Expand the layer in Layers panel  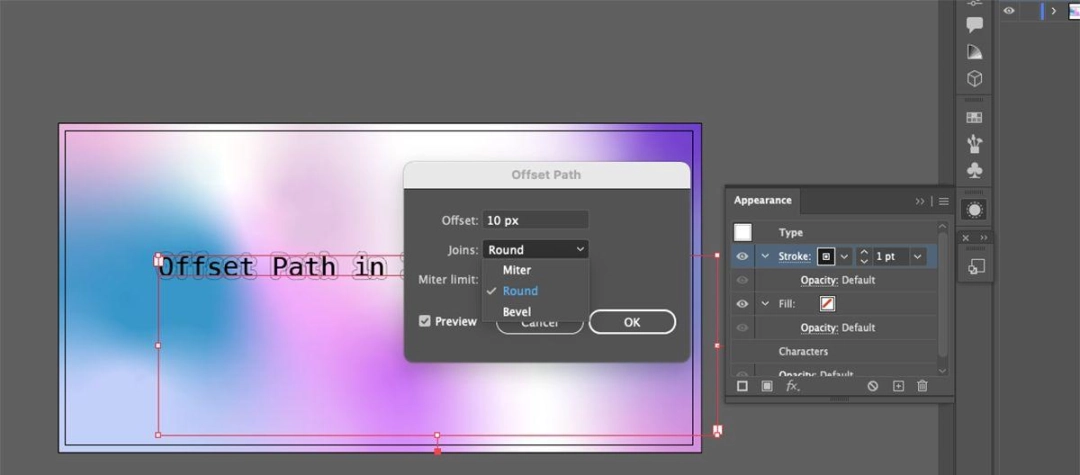(x=1053, y=10)
